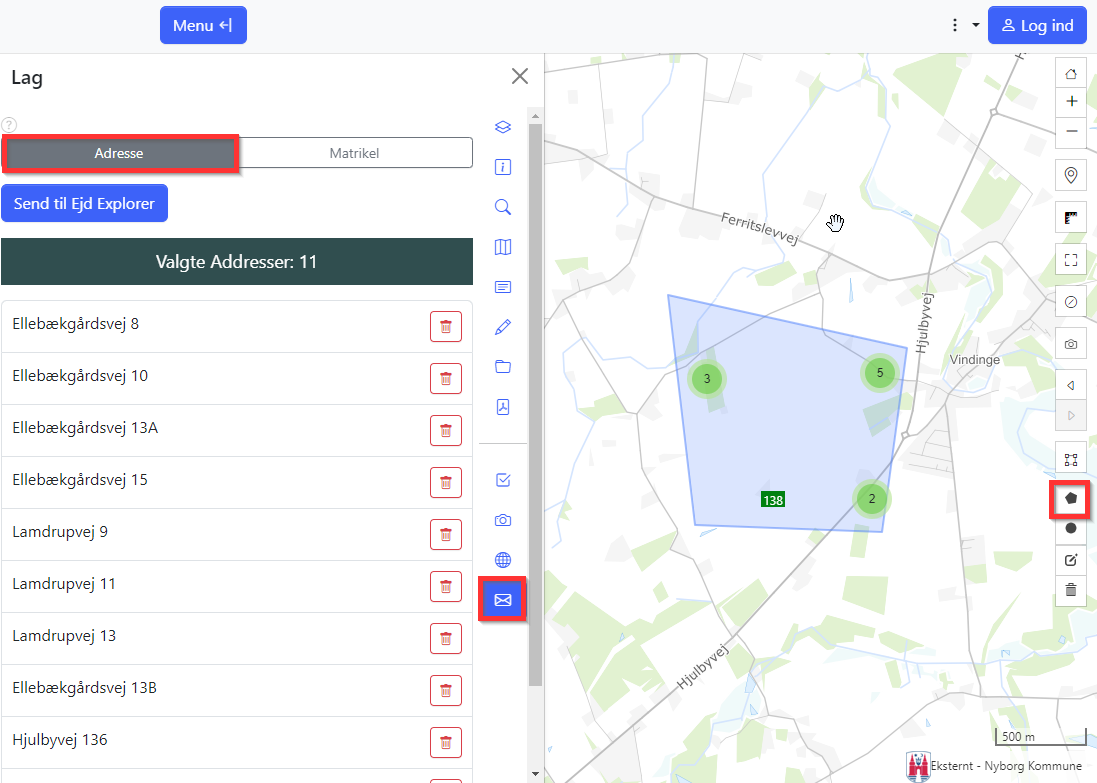The image size is (1097, 783).
Task: Click the trash icon in map toolbar
Action: pos(1071,590)
